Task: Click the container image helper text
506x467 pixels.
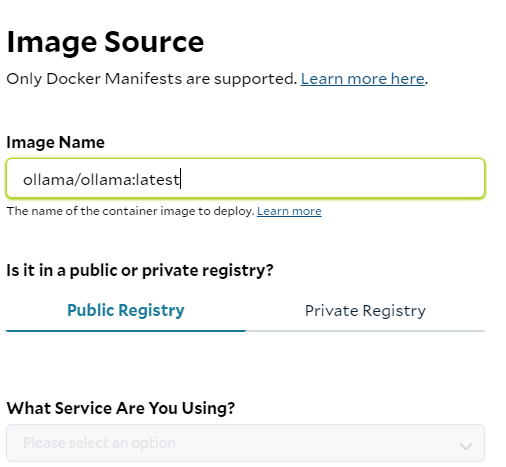Action: click(130, 211)
